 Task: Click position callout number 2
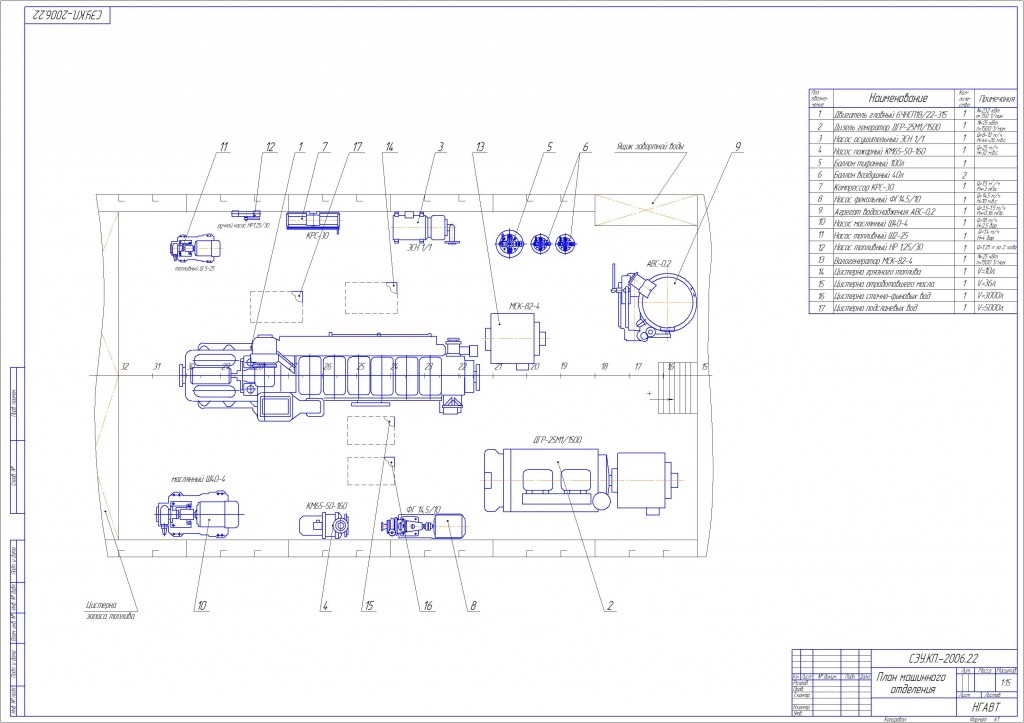(610, 606)
